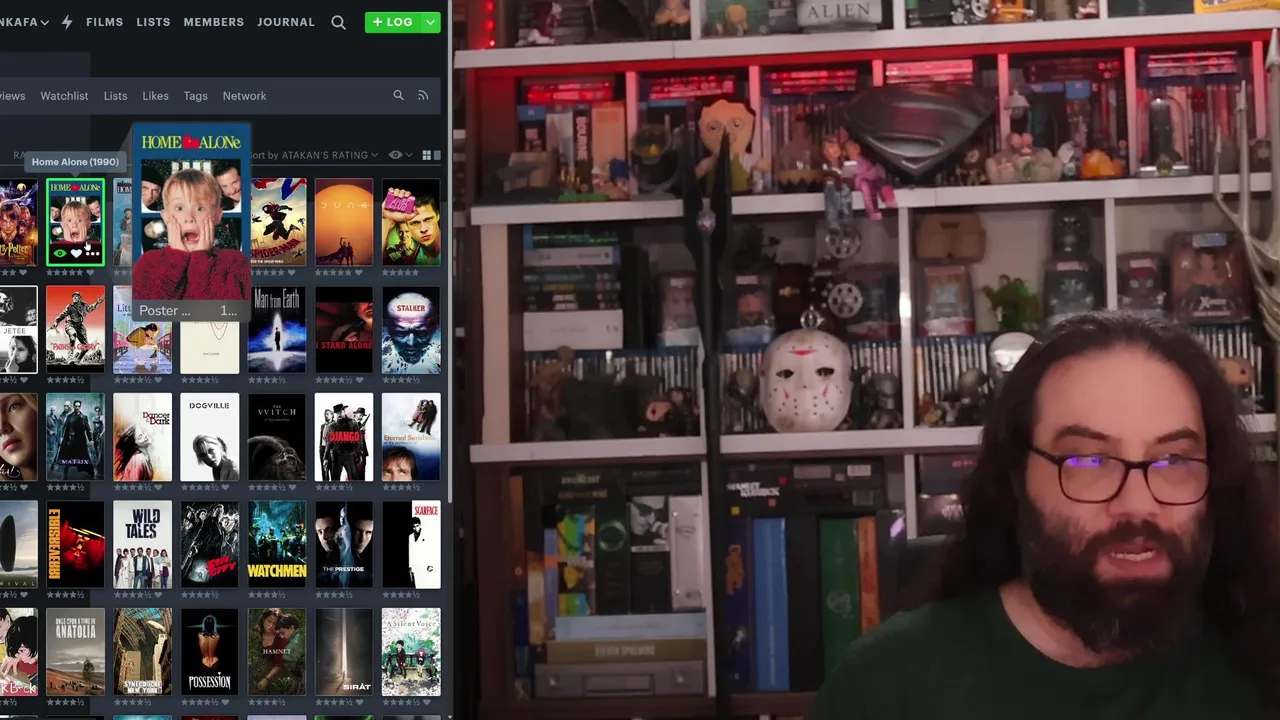
Task: Open the A Silent Voice poster
Action: pos(411,652)
